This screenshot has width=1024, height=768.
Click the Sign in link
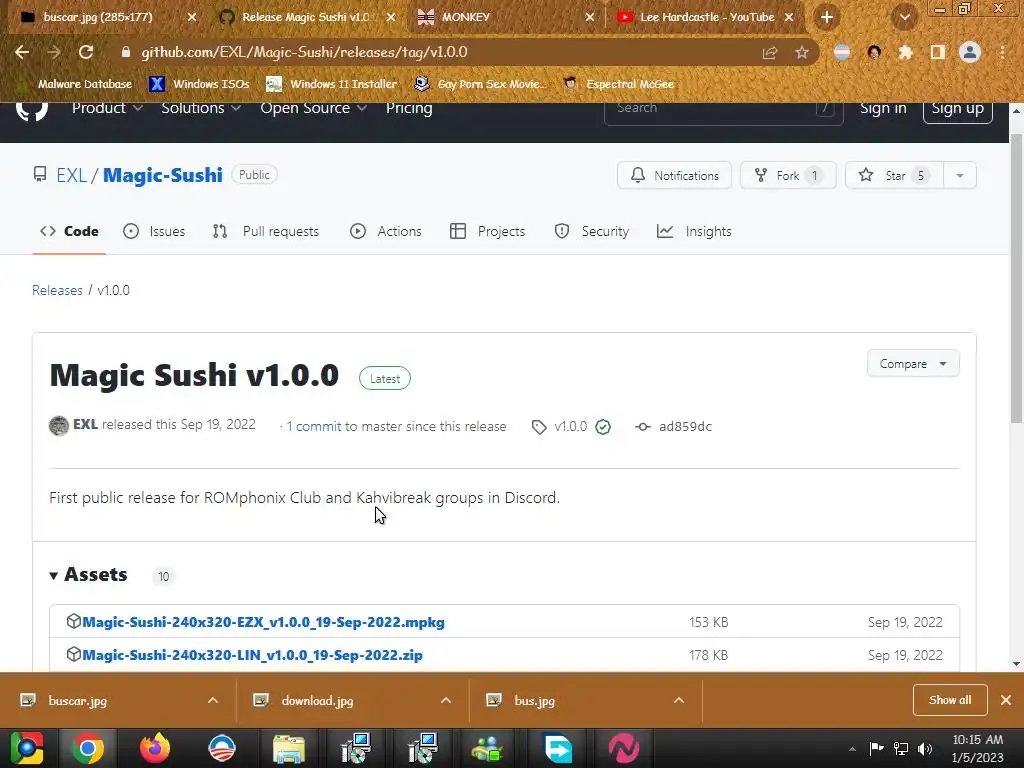coord(883,108)
